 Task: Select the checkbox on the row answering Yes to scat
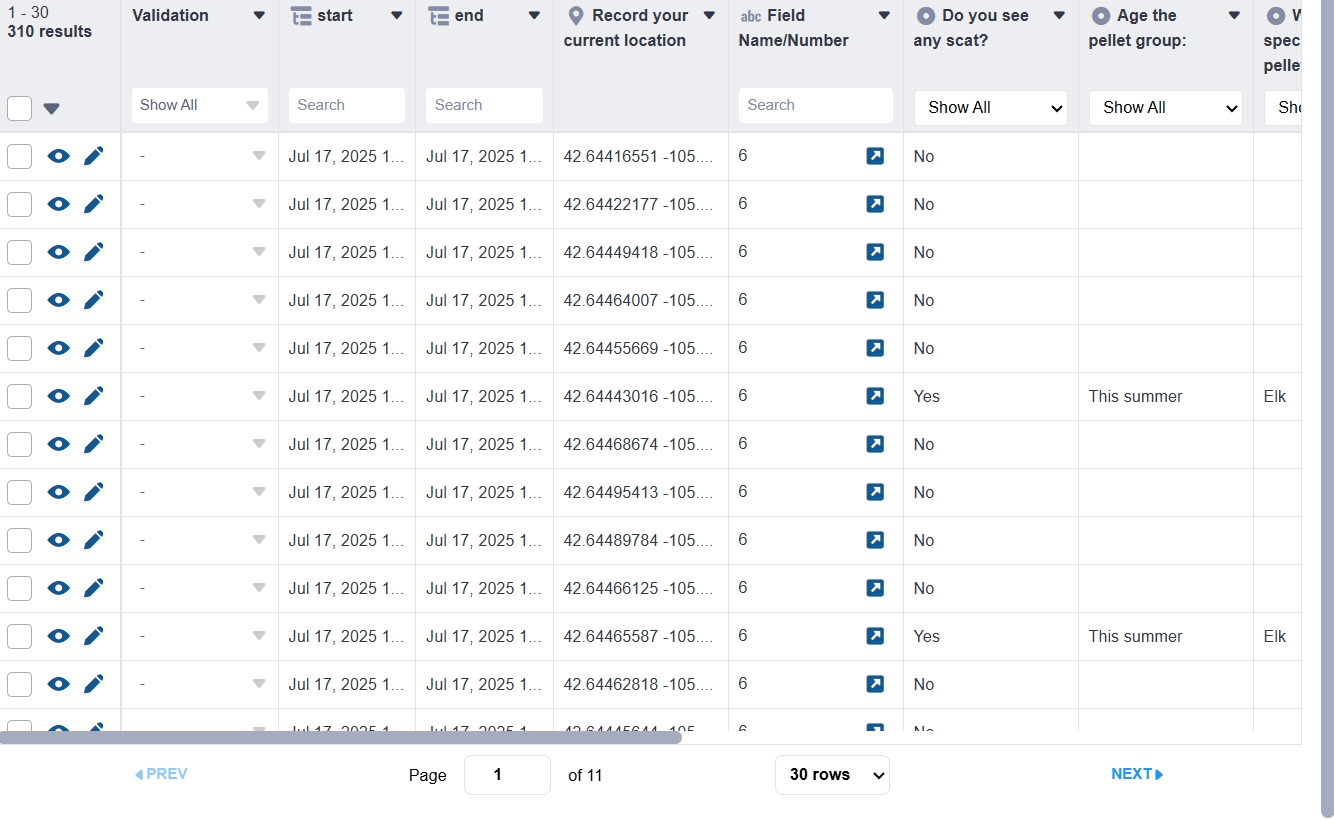tap(19, 395)
